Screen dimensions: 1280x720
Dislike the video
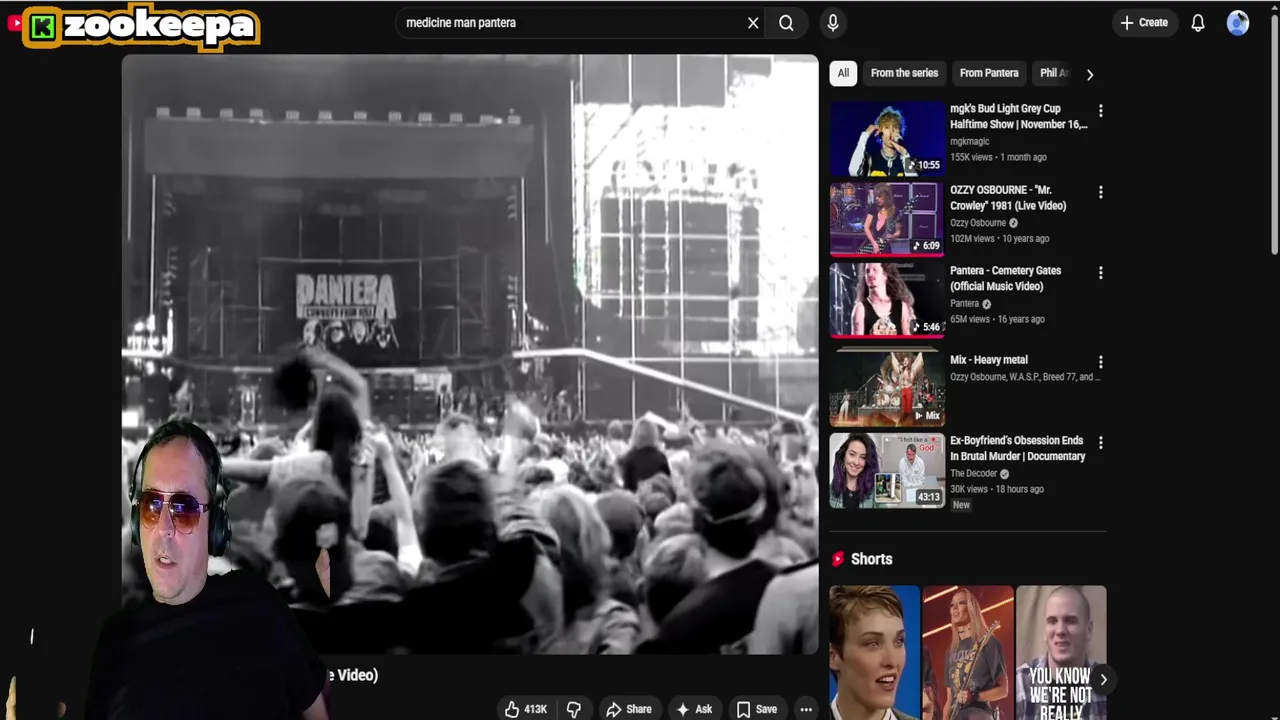(574, 709)
